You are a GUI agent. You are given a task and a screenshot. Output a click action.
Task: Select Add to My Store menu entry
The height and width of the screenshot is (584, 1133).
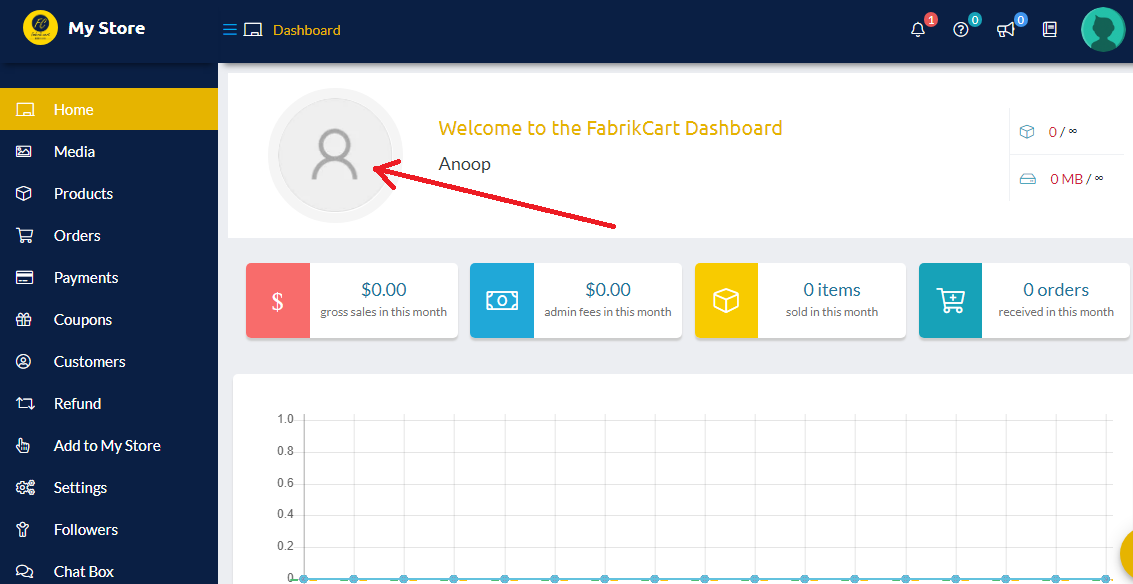[x=109, y=445]
